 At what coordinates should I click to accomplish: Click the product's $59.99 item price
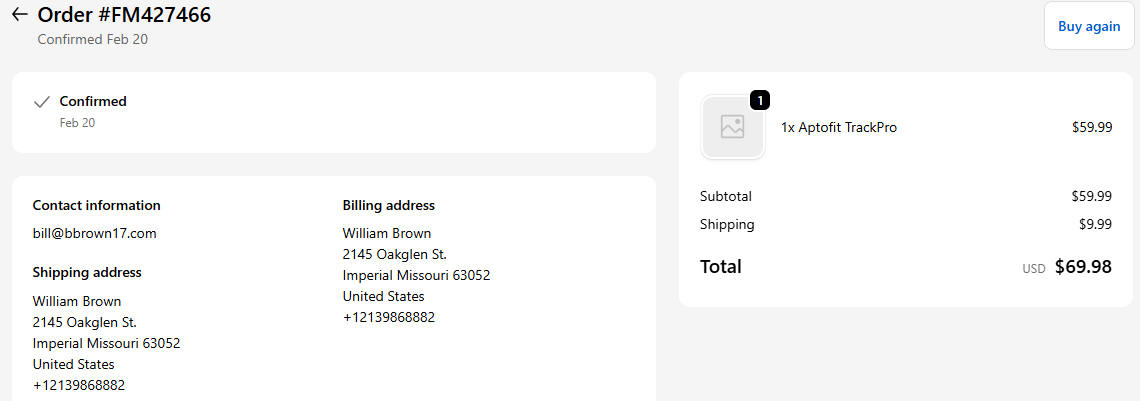[1091, 127]
